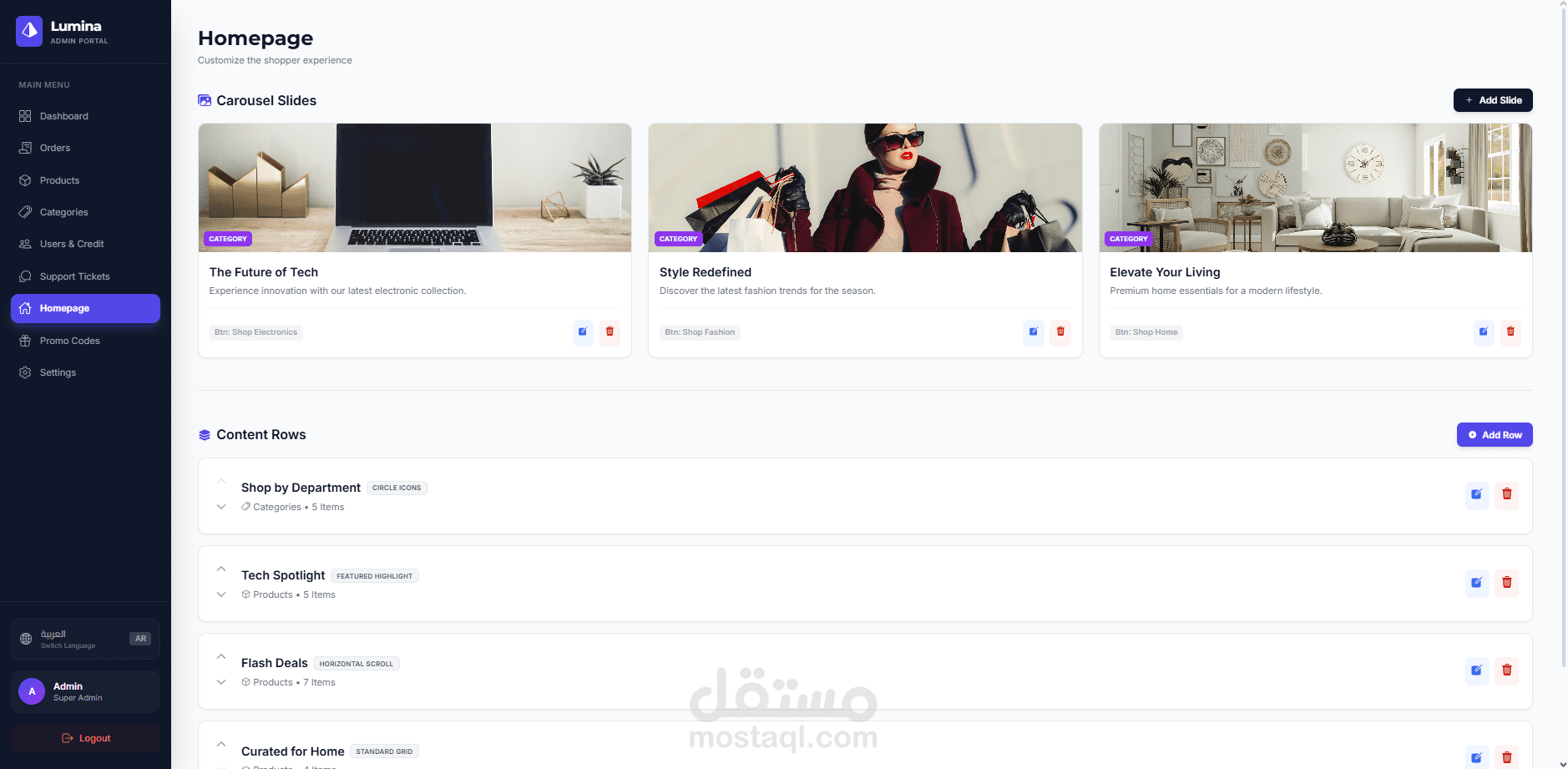
Task: Click the Categories tag icon
Action: click(25, 212)
